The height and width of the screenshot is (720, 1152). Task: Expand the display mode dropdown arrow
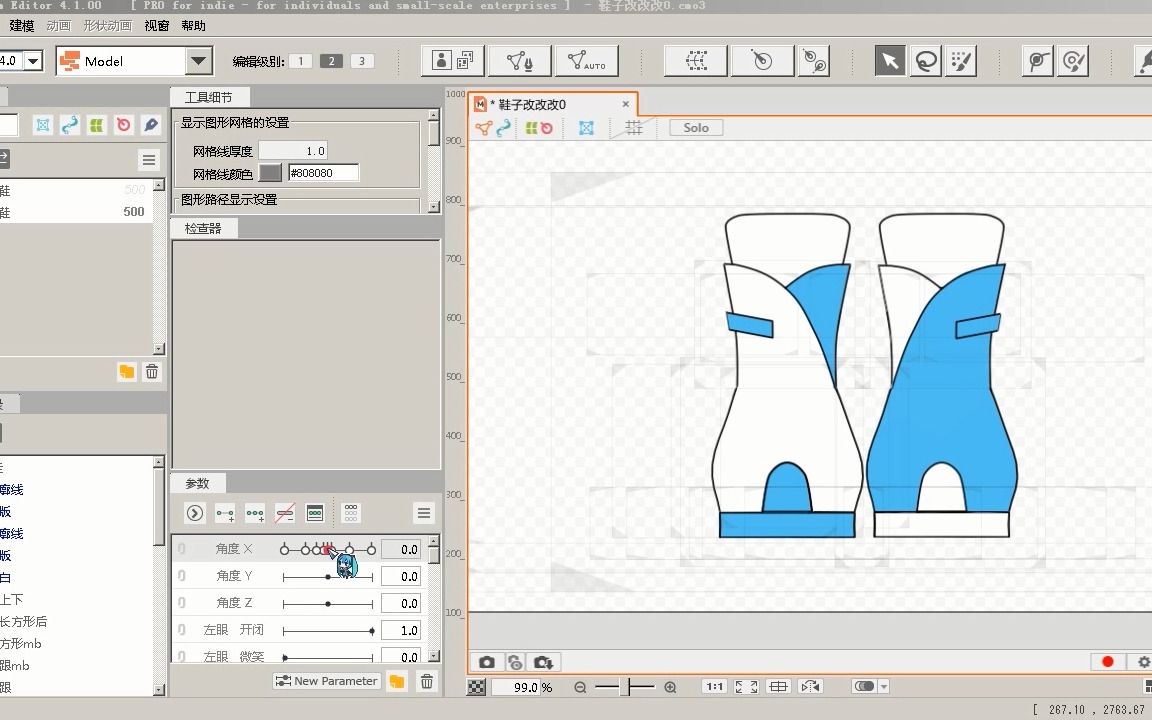(x=884, y=687)
